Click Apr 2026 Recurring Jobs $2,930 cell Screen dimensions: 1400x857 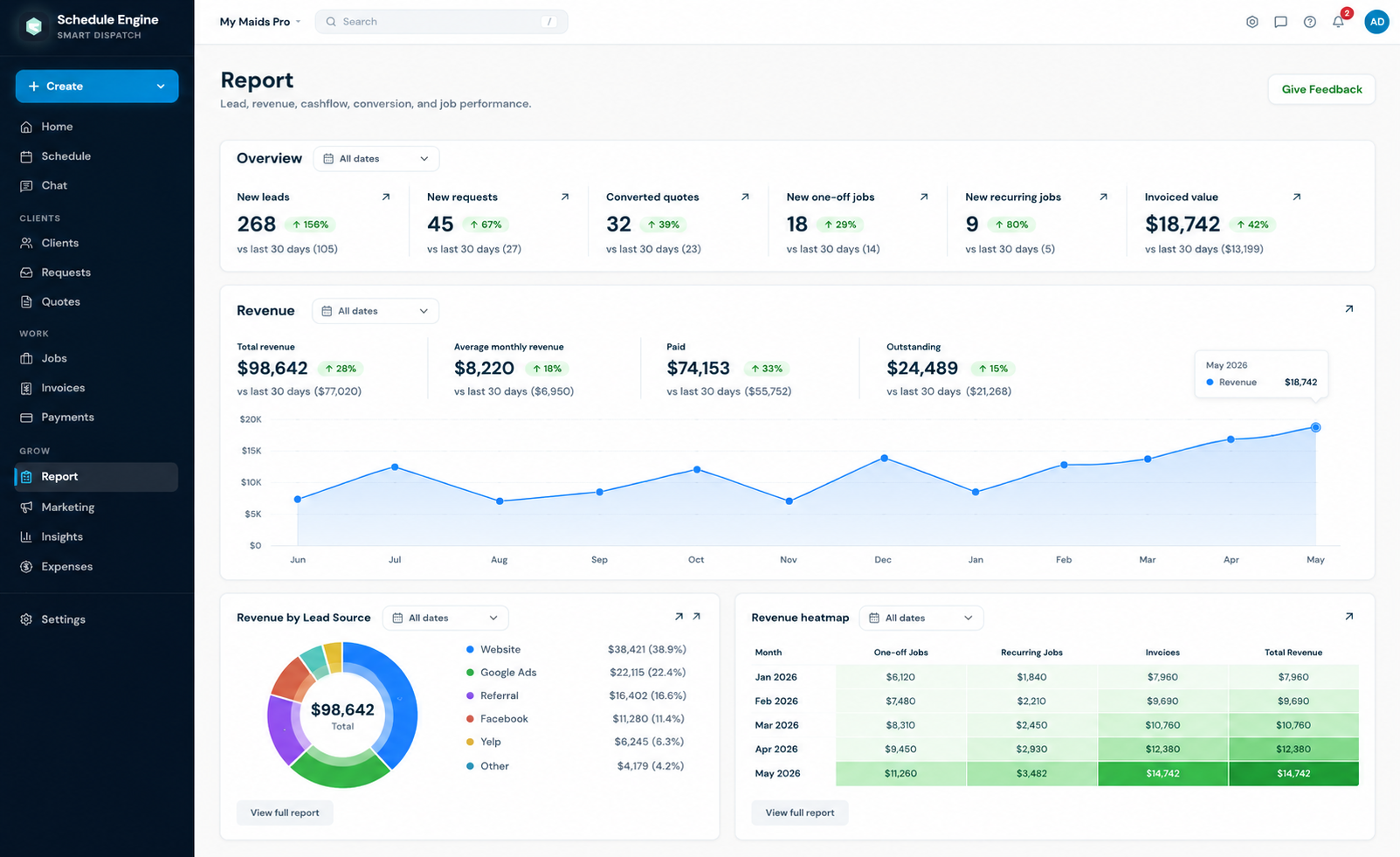click(1031, 749)
